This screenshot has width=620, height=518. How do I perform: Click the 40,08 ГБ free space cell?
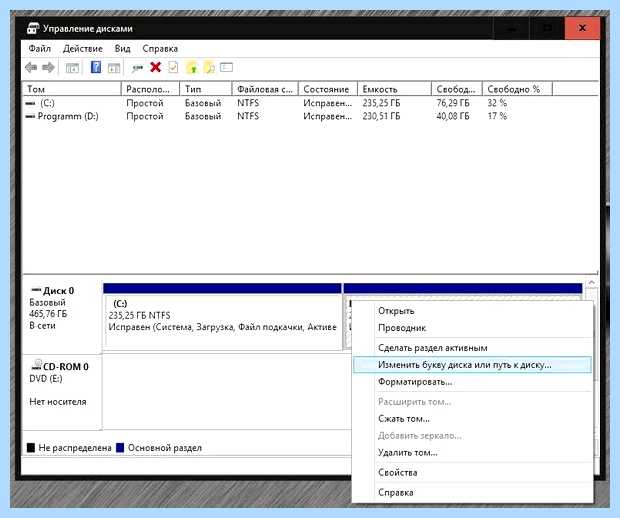[x=453, y=116]
